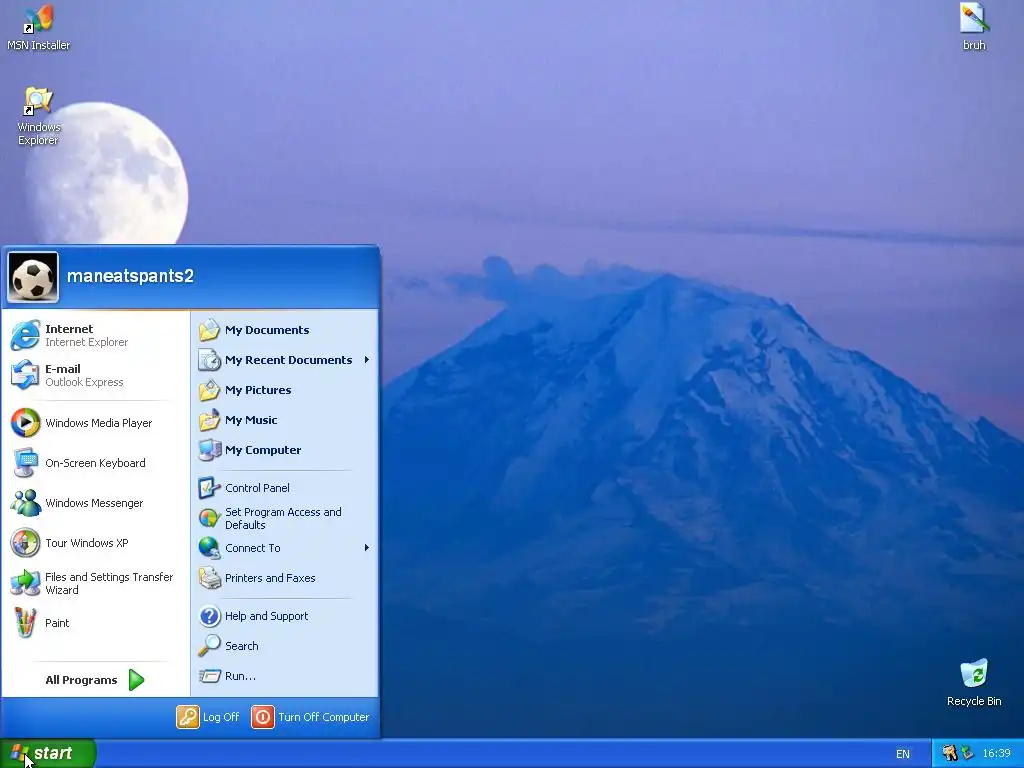
Task: Click the first system tray icon
Action: [x=950, y=754]
